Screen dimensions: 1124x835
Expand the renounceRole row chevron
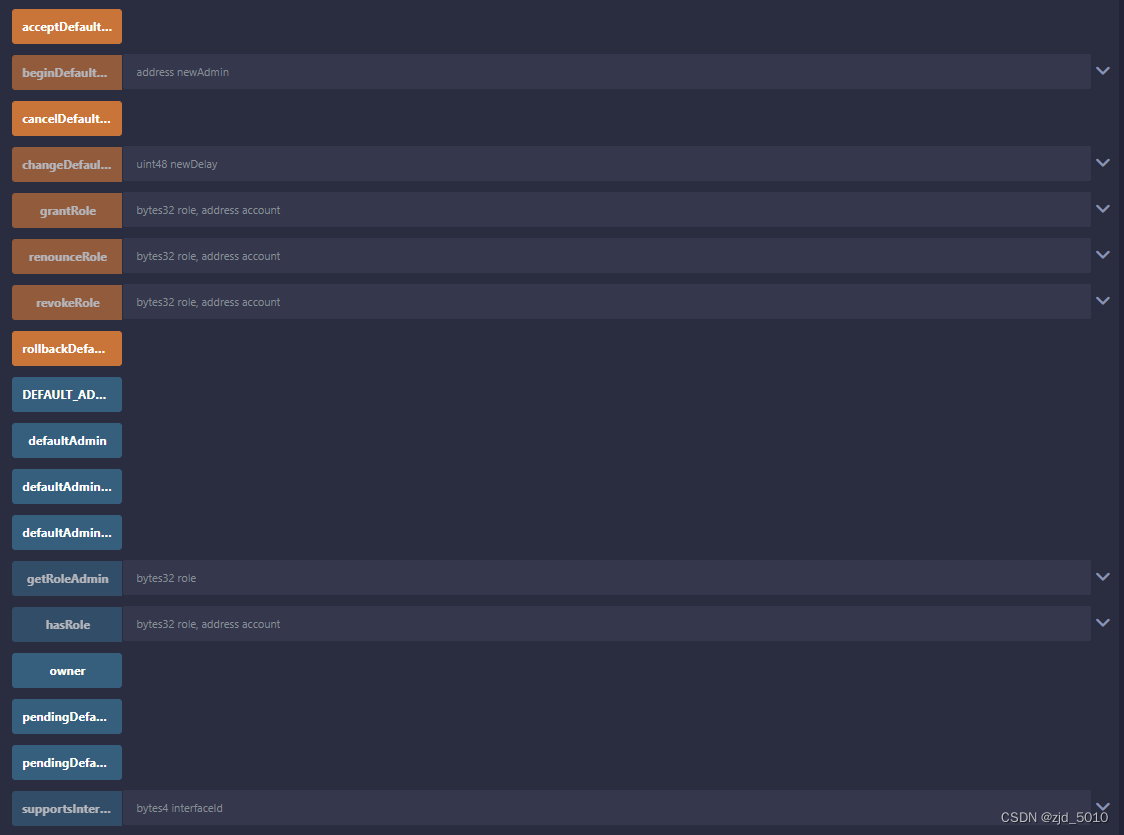click(x=1102, y=254)
